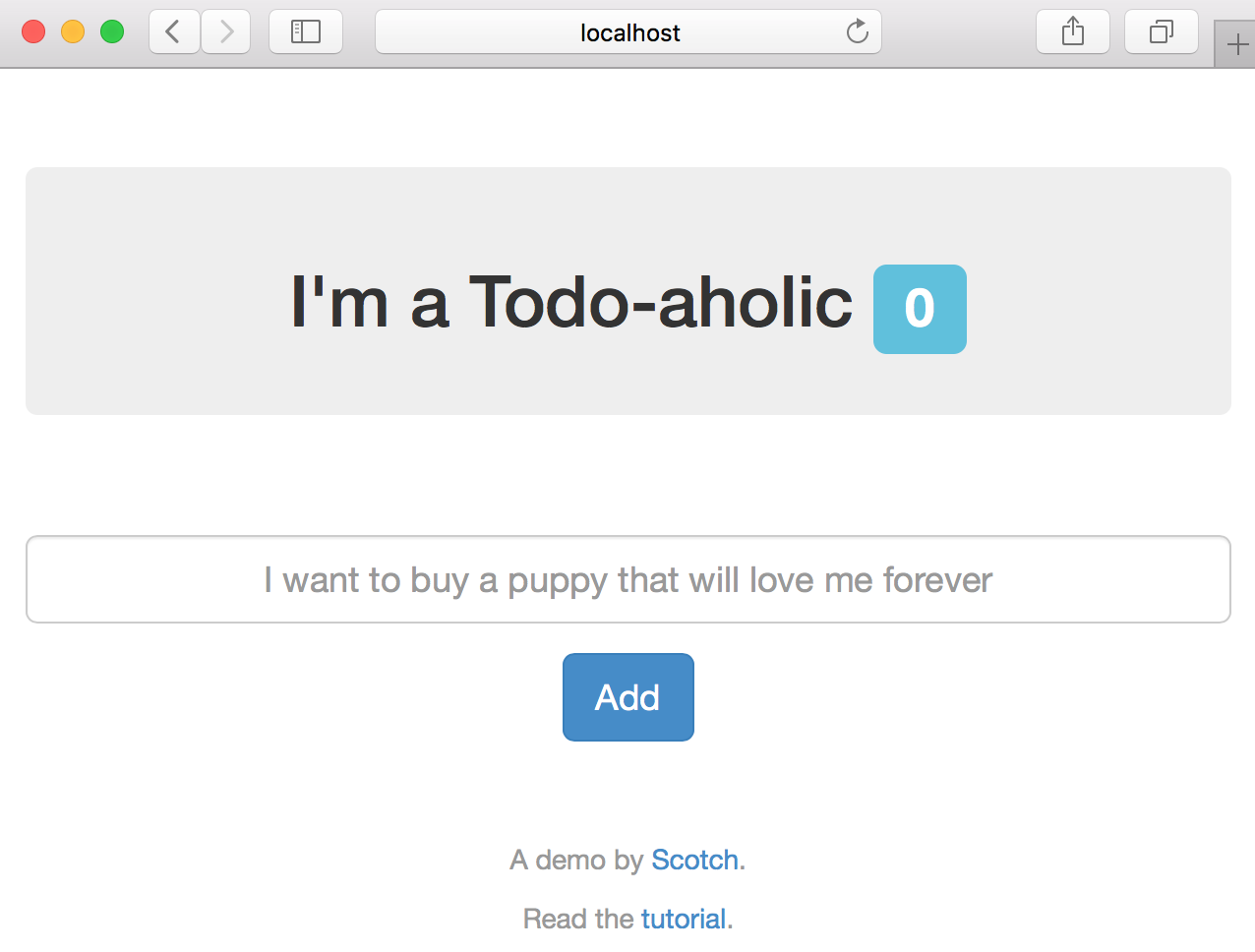Image resolution: width=1255 pixels, height=952 pixels.
Task: Reload the localhost page
Action: [858, 32]
